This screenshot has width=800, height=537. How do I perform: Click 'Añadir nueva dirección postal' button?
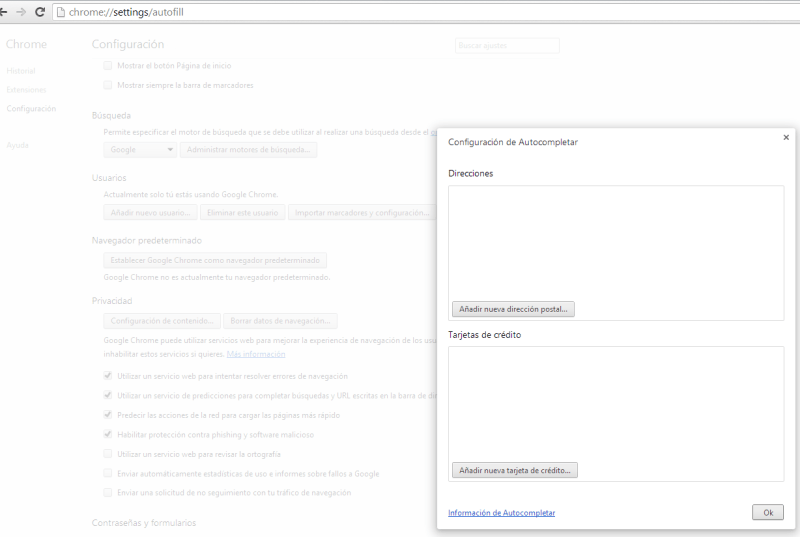513,309
